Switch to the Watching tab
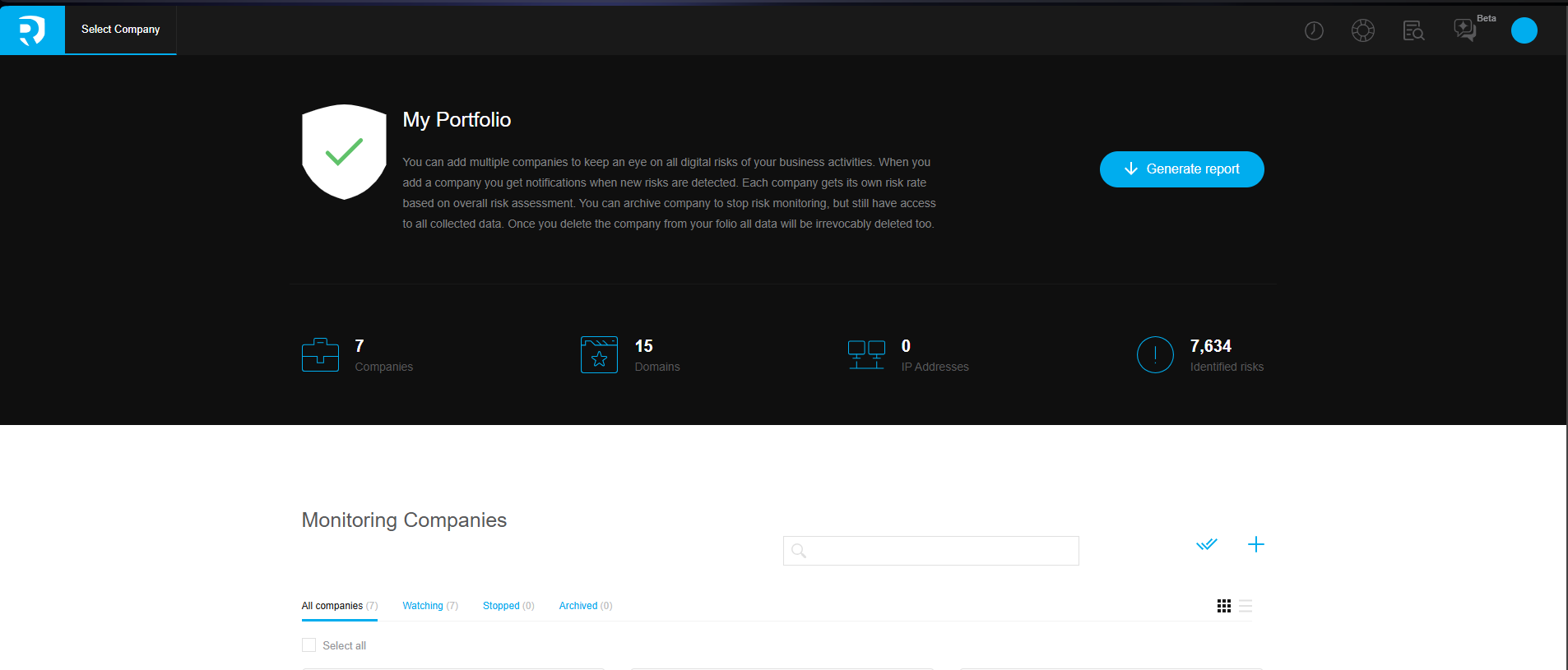Image resolution: width=1568 pixels, height=670 pixels. click(x=430, y=606)
